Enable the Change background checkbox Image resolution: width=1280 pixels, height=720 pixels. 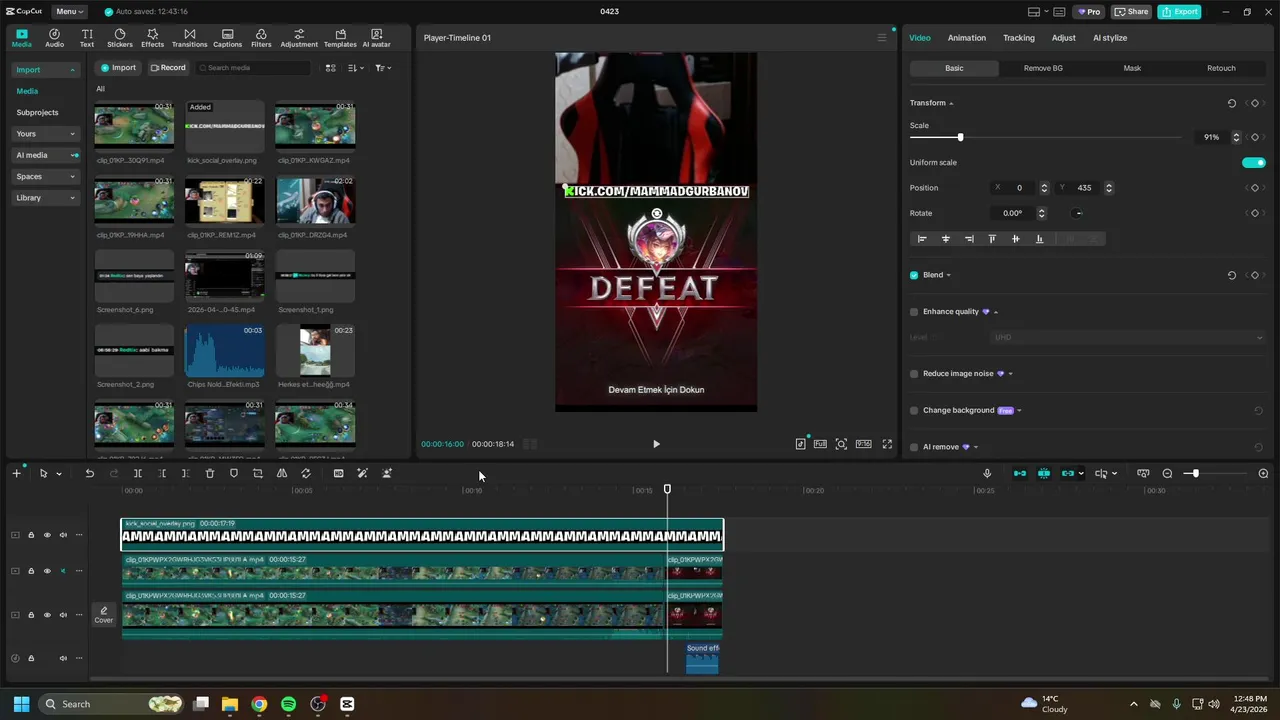pyautogui.click(x=914, y=411)
